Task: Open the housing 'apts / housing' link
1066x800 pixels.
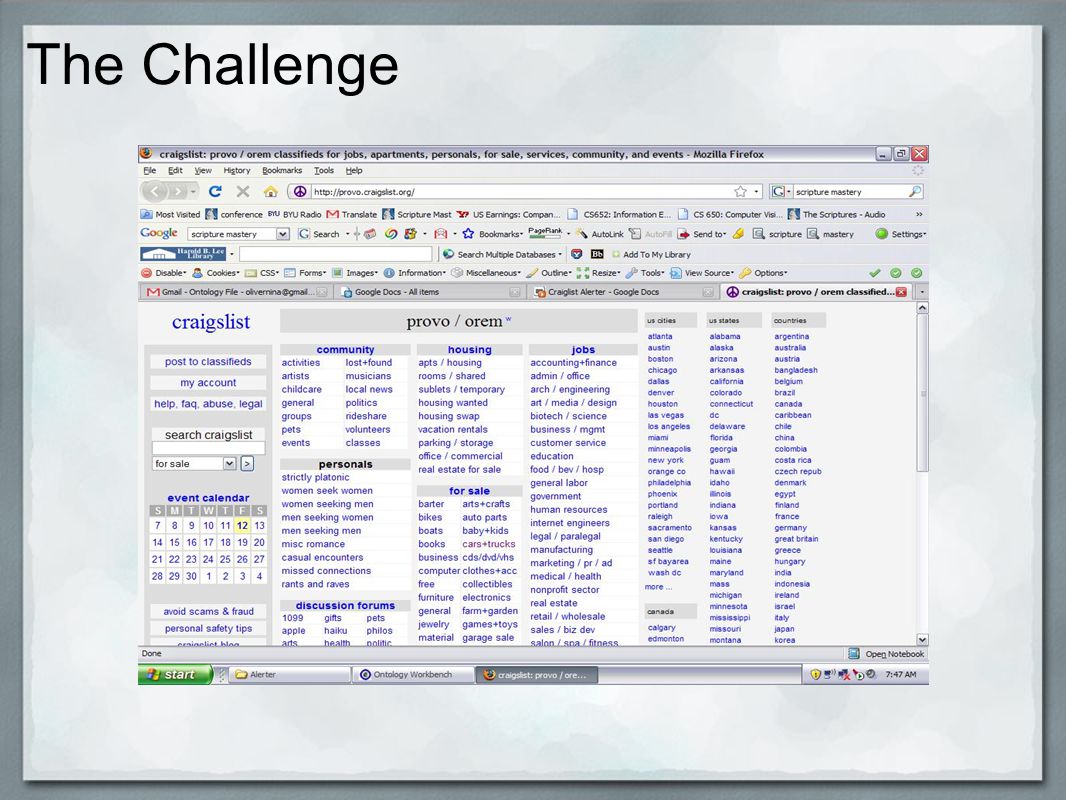Action: click(449, 363)
